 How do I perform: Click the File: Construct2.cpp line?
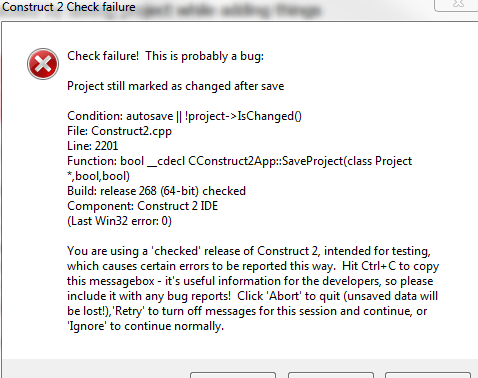click(x=119, y=131)
